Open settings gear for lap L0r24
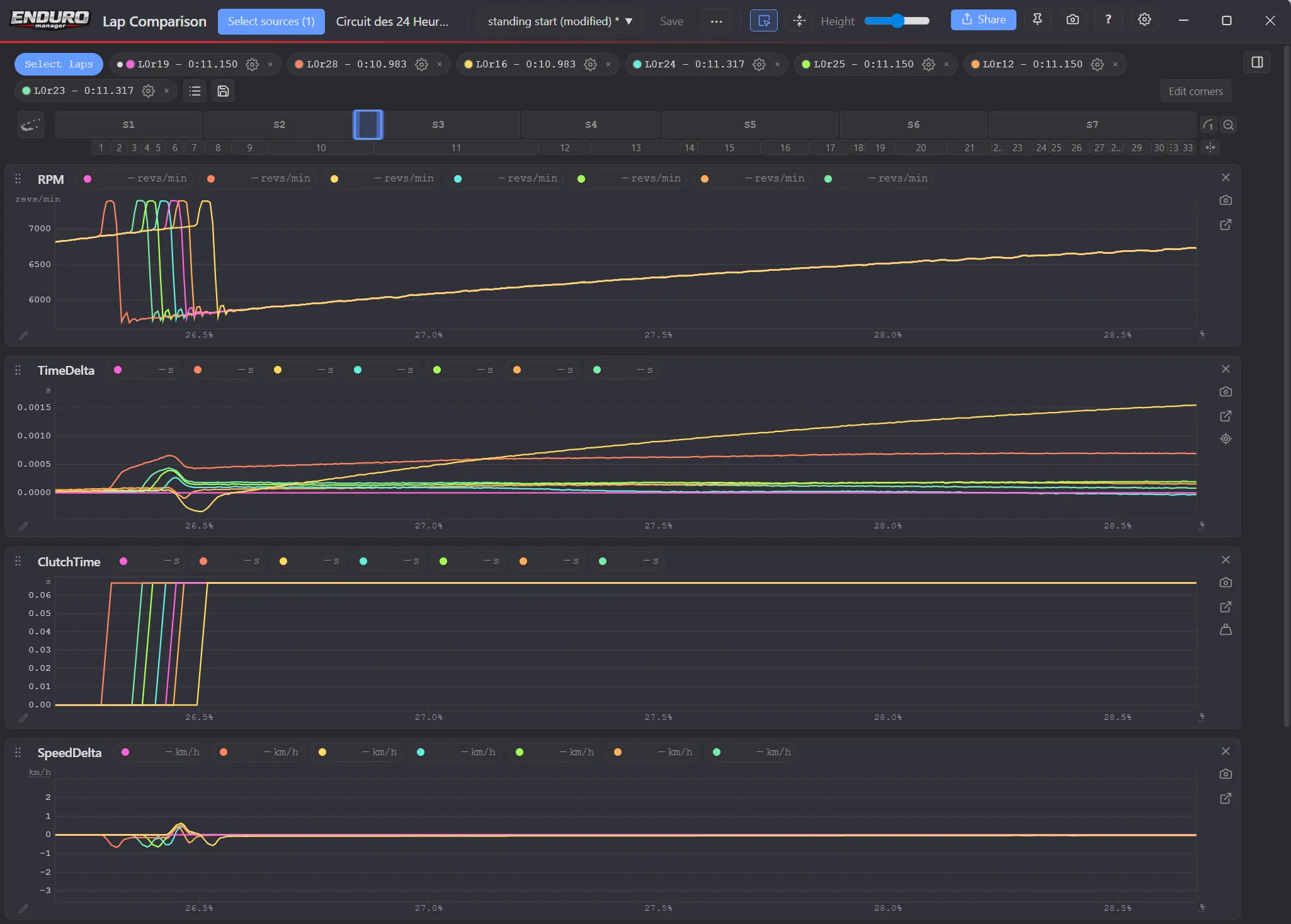Viewport: 1291px width, 924px height. tap(759, 64)
